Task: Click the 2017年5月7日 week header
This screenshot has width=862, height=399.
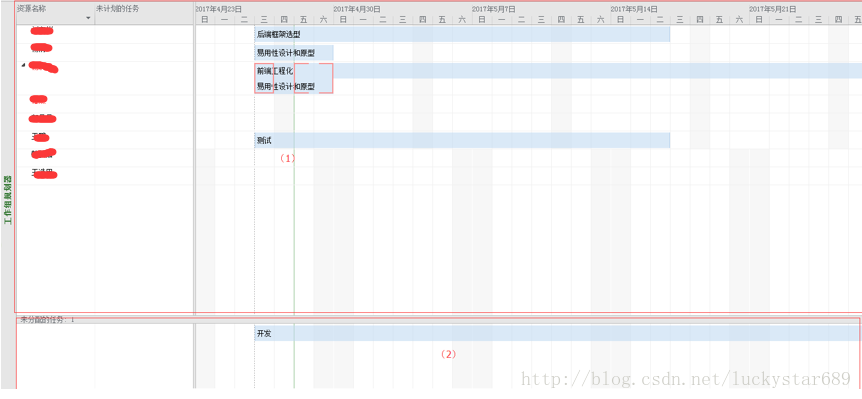Action: click(494, 9)
